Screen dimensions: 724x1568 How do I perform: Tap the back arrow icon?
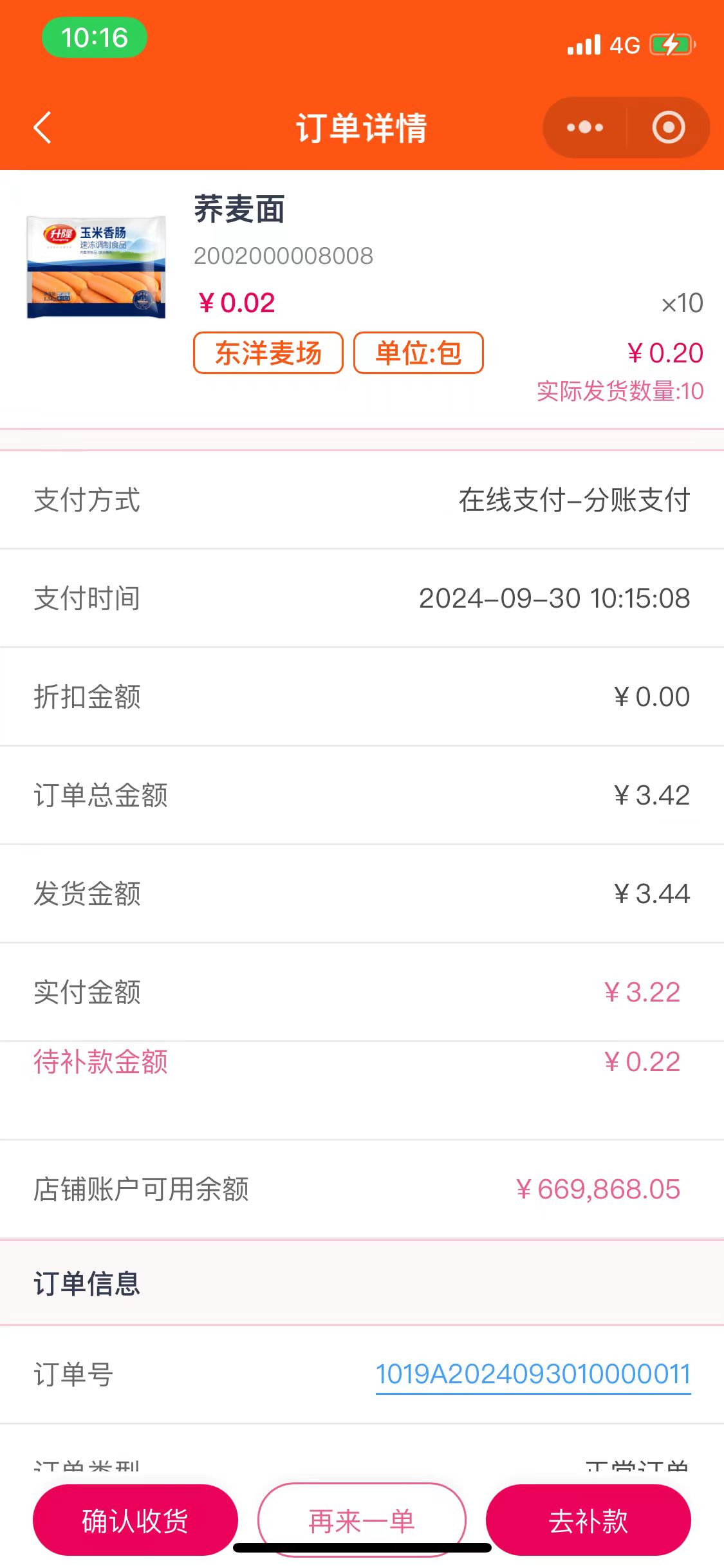point(42,127)
